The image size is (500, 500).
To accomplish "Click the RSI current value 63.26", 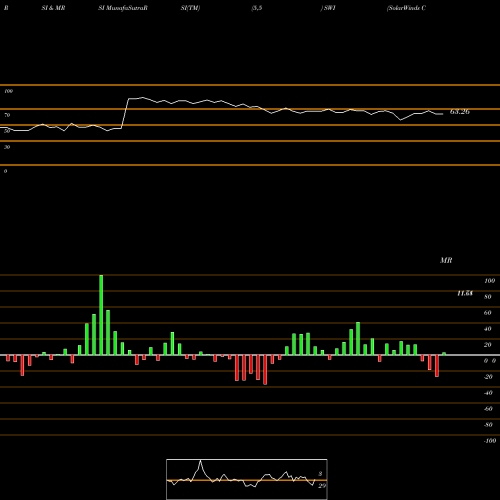I will click(x=460, y=112).
